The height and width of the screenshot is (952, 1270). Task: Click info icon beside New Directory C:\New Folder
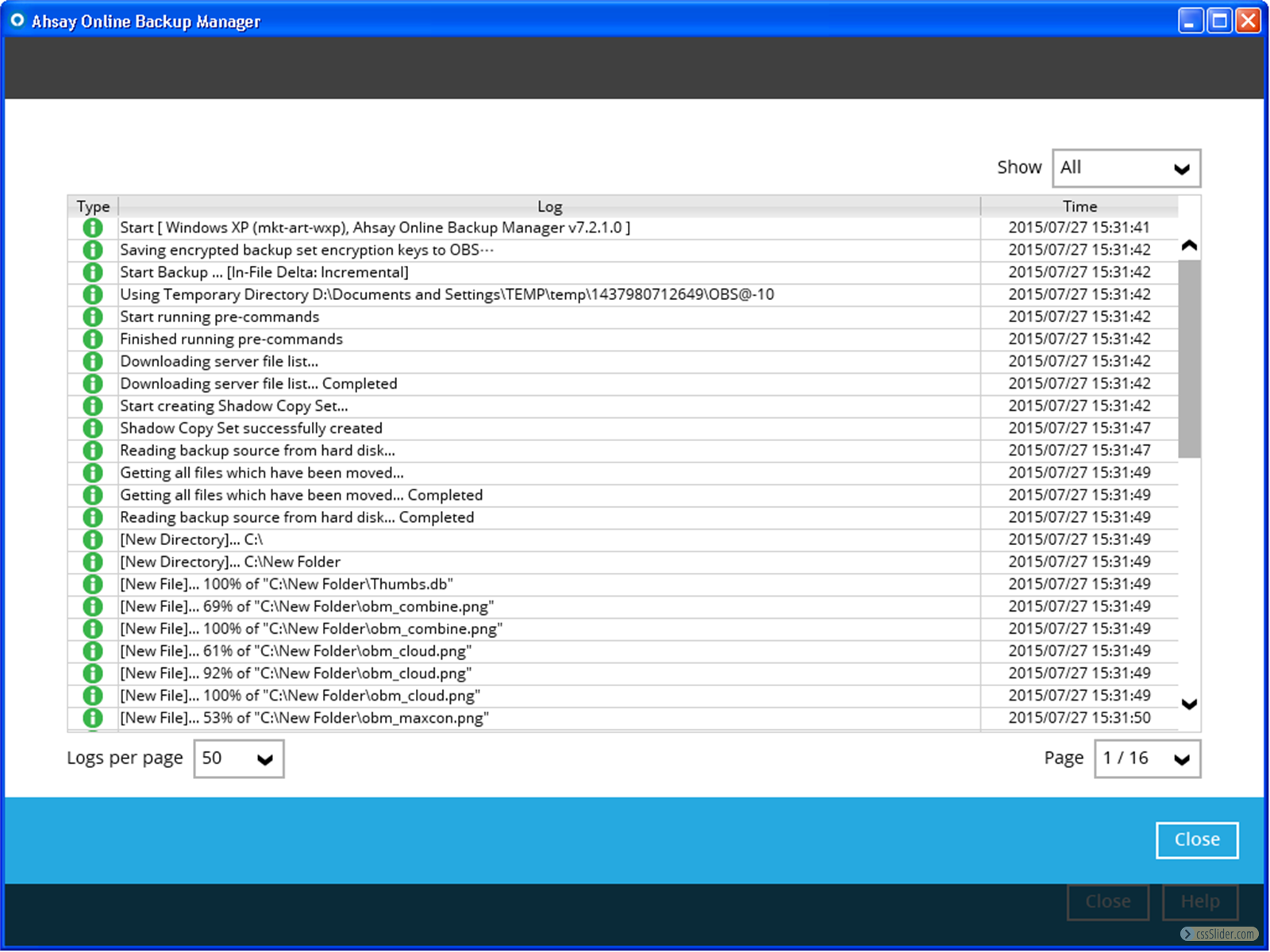(93, 562)
